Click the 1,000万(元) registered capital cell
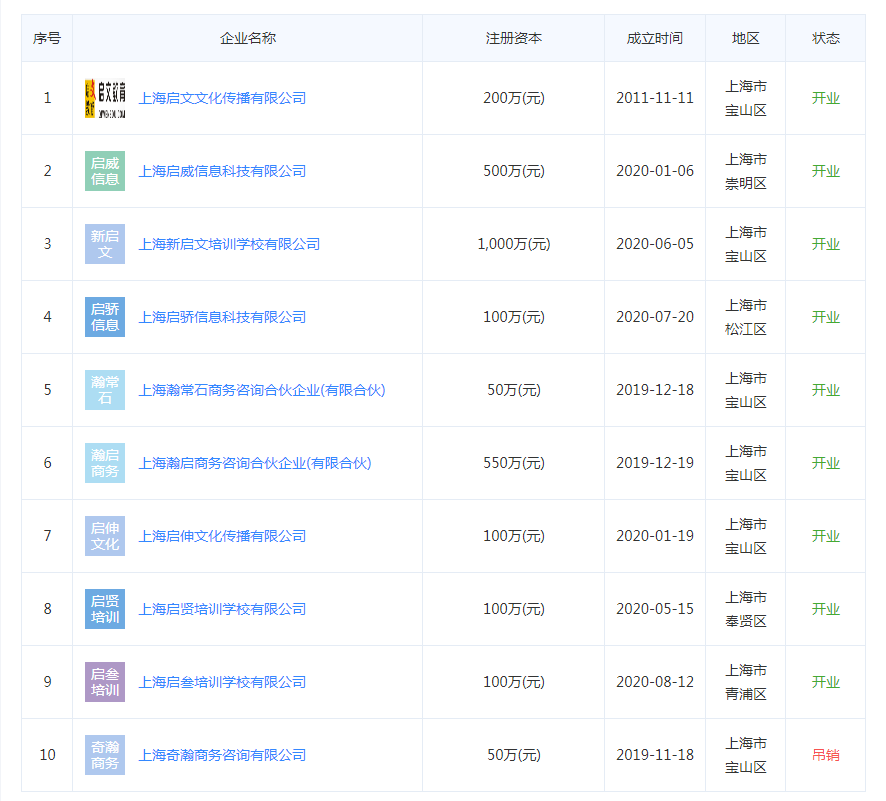Image resolution: width=886 pixels, height=801 pixels. coord(513,244)
